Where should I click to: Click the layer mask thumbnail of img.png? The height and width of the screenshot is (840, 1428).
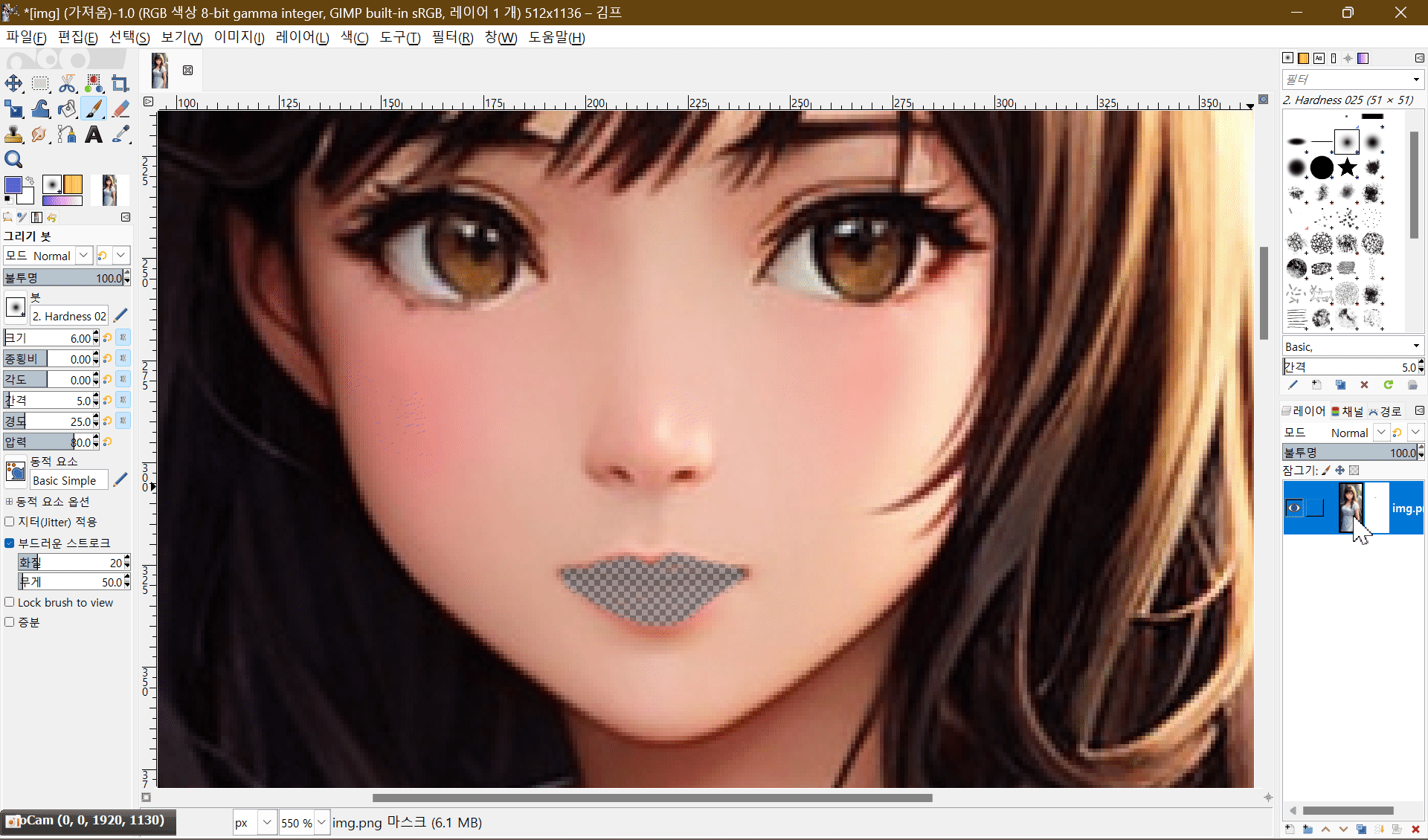point(1377,508)
